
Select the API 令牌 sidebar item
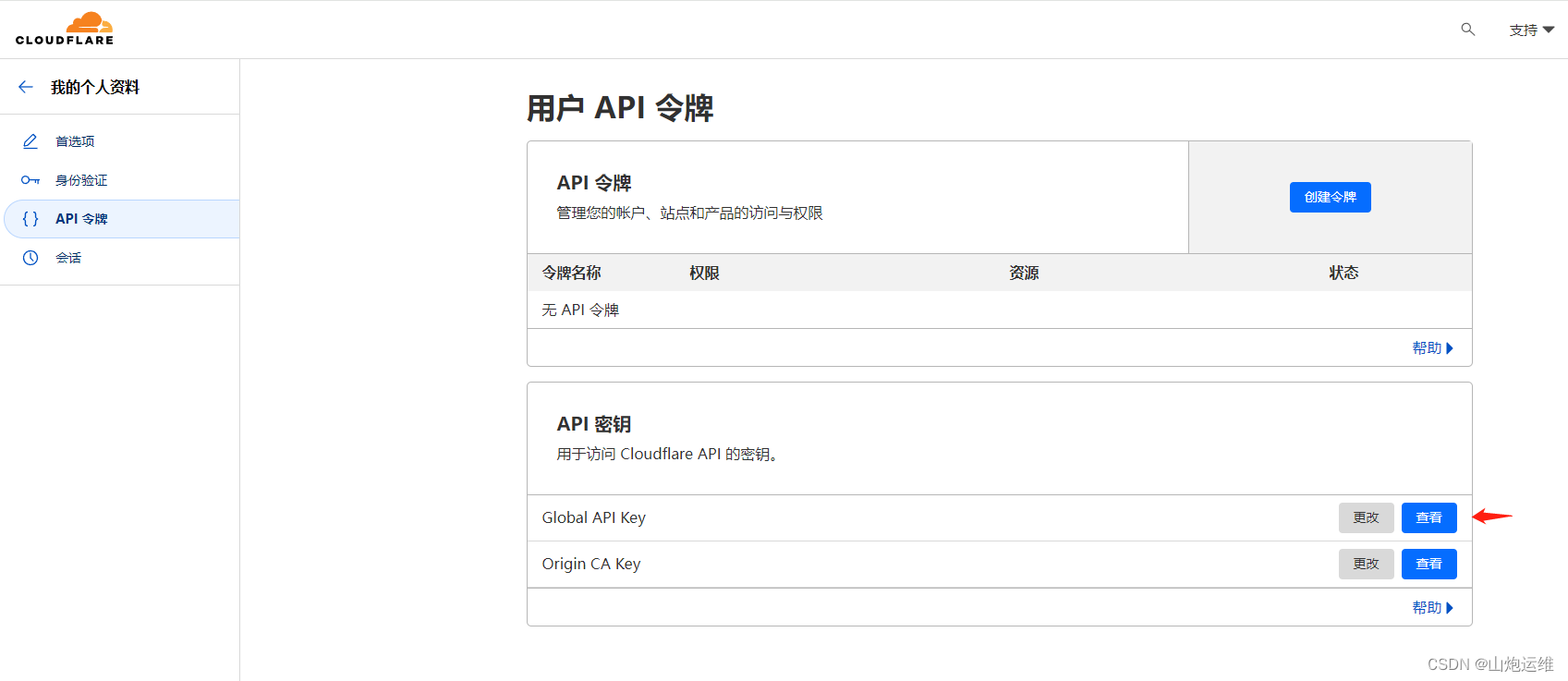click(x=121, y=219)
